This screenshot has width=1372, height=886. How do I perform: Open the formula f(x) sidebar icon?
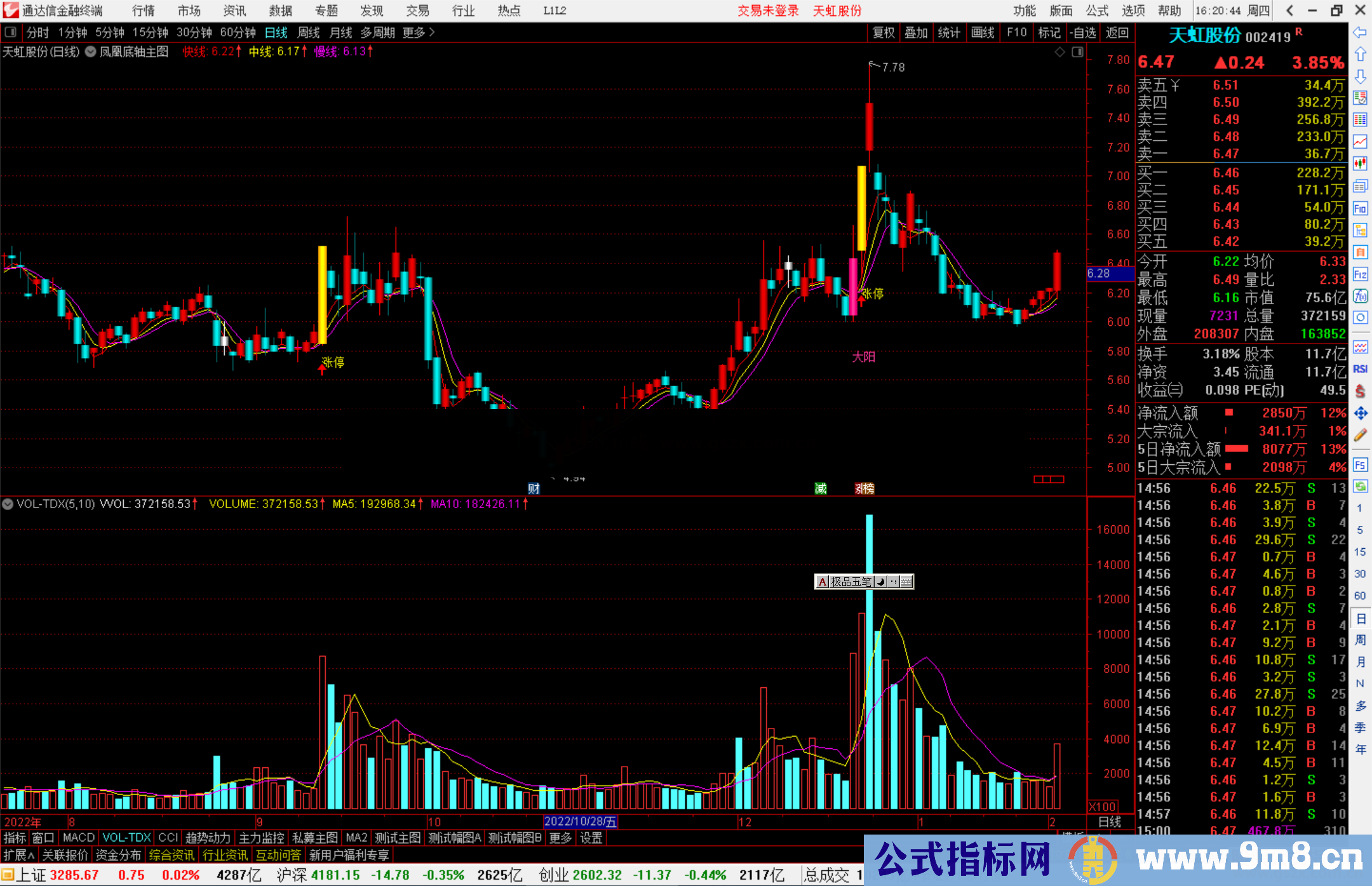point(1360,296)
